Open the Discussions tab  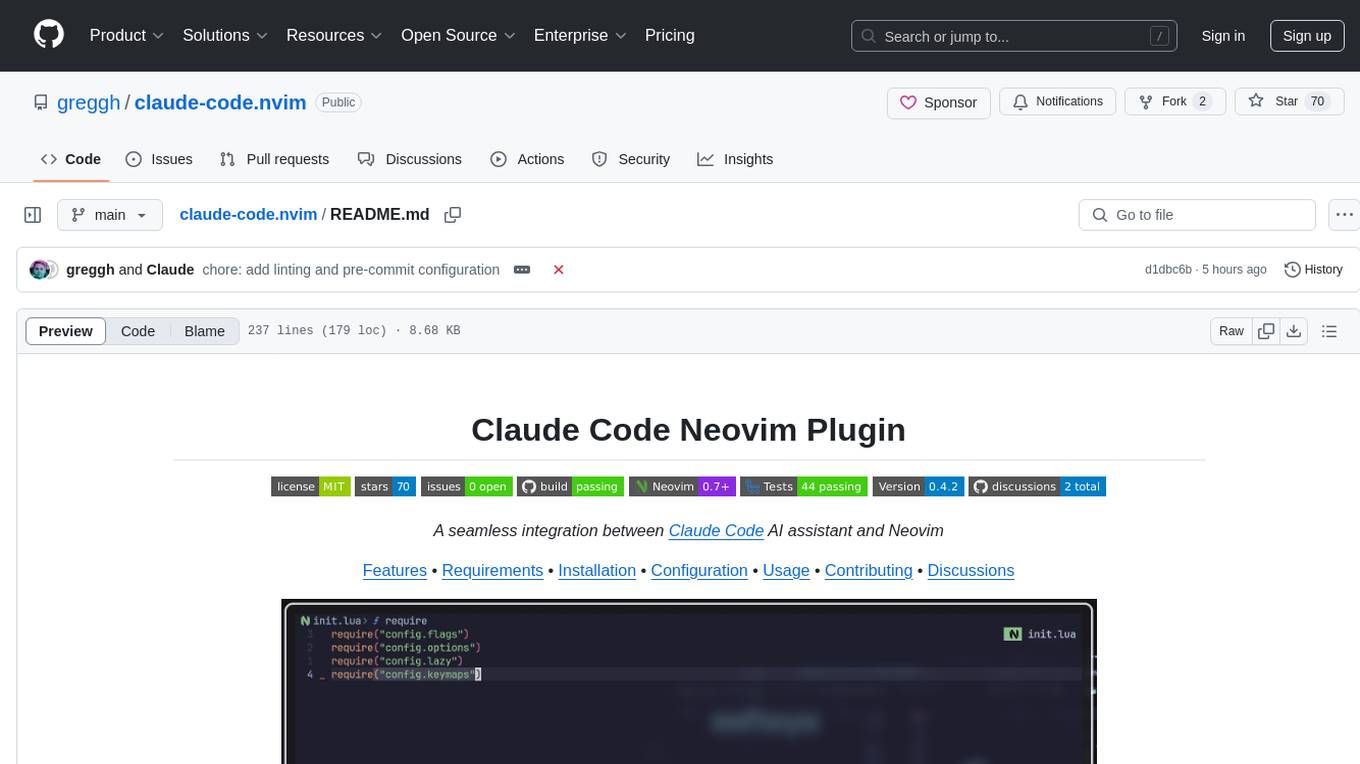click(410, 159)
